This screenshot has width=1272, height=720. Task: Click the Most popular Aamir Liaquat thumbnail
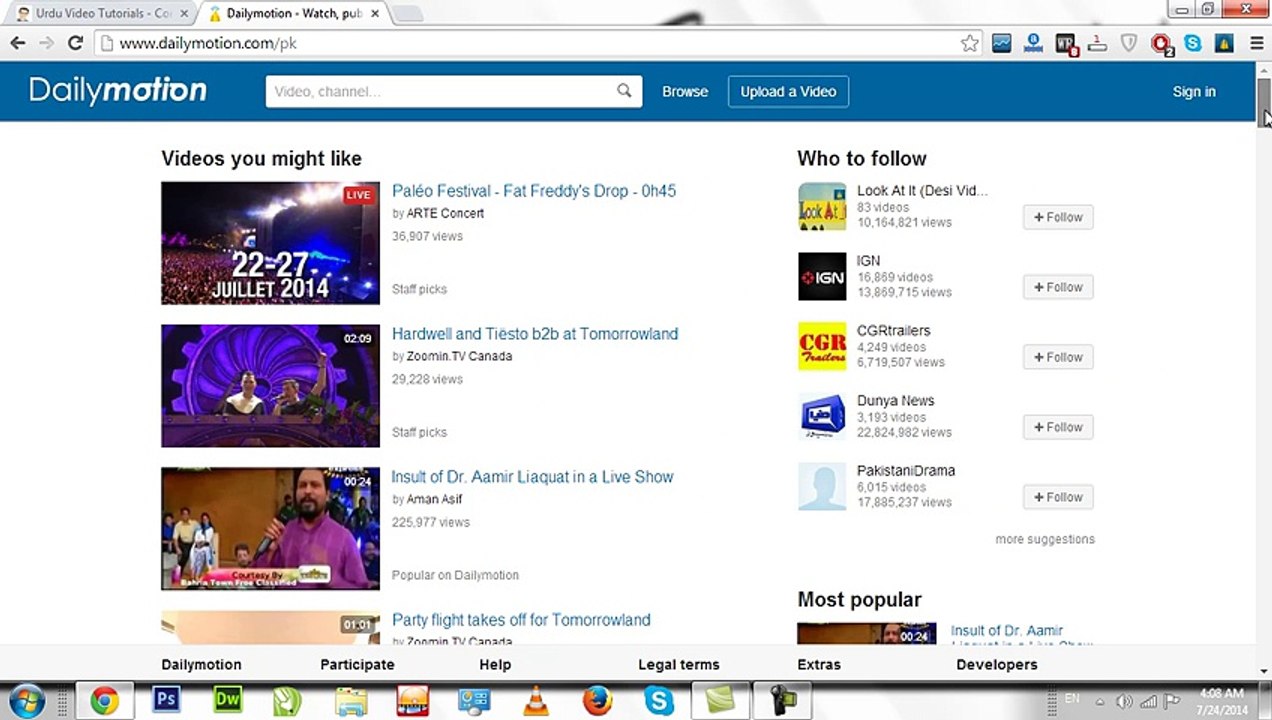pos(866,634)
